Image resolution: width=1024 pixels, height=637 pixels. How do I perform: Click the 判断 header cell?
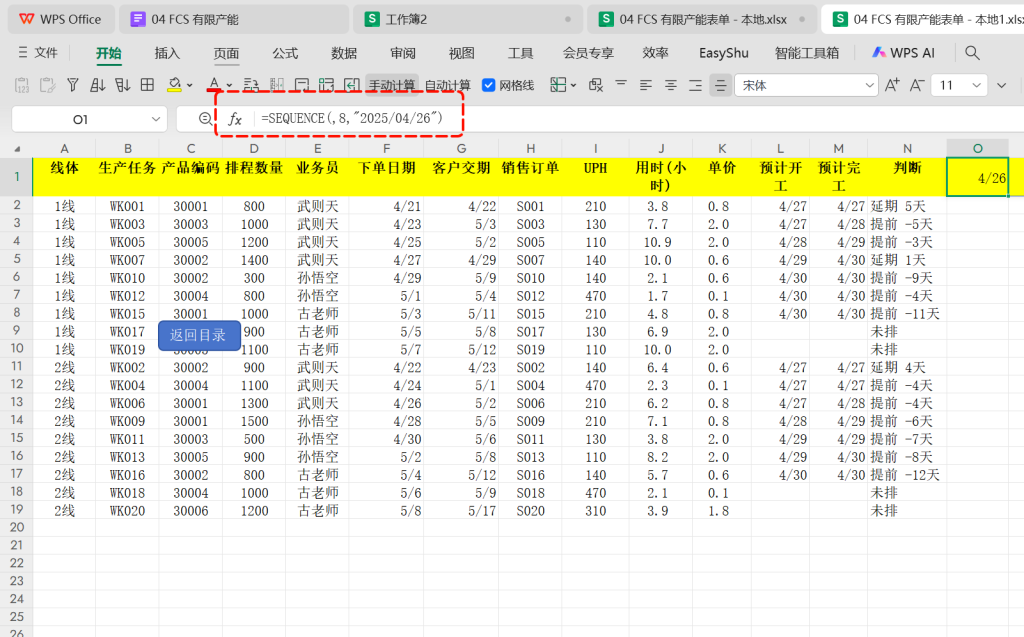coord(907,176)
